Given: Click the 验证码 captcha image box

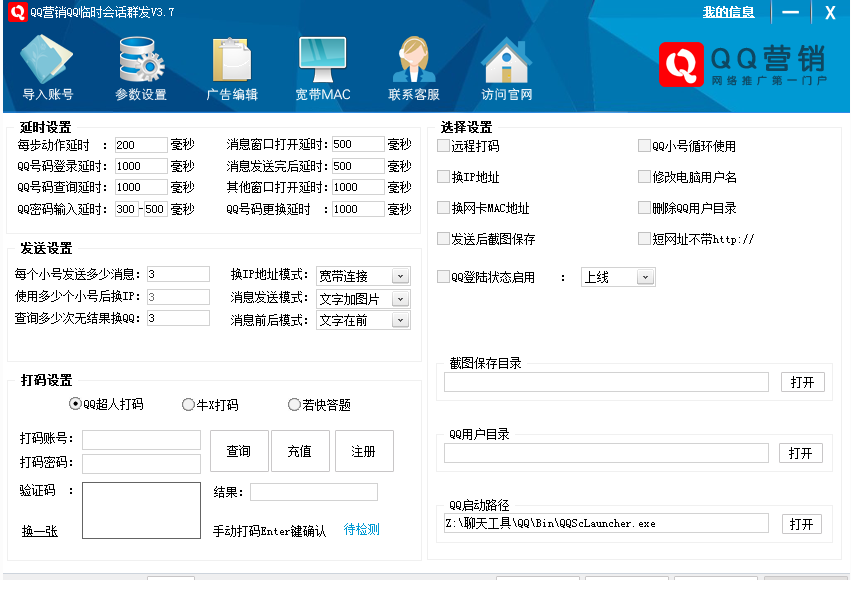Looking at the screenshot, I should pyautogui.click(x=141, y=510).
